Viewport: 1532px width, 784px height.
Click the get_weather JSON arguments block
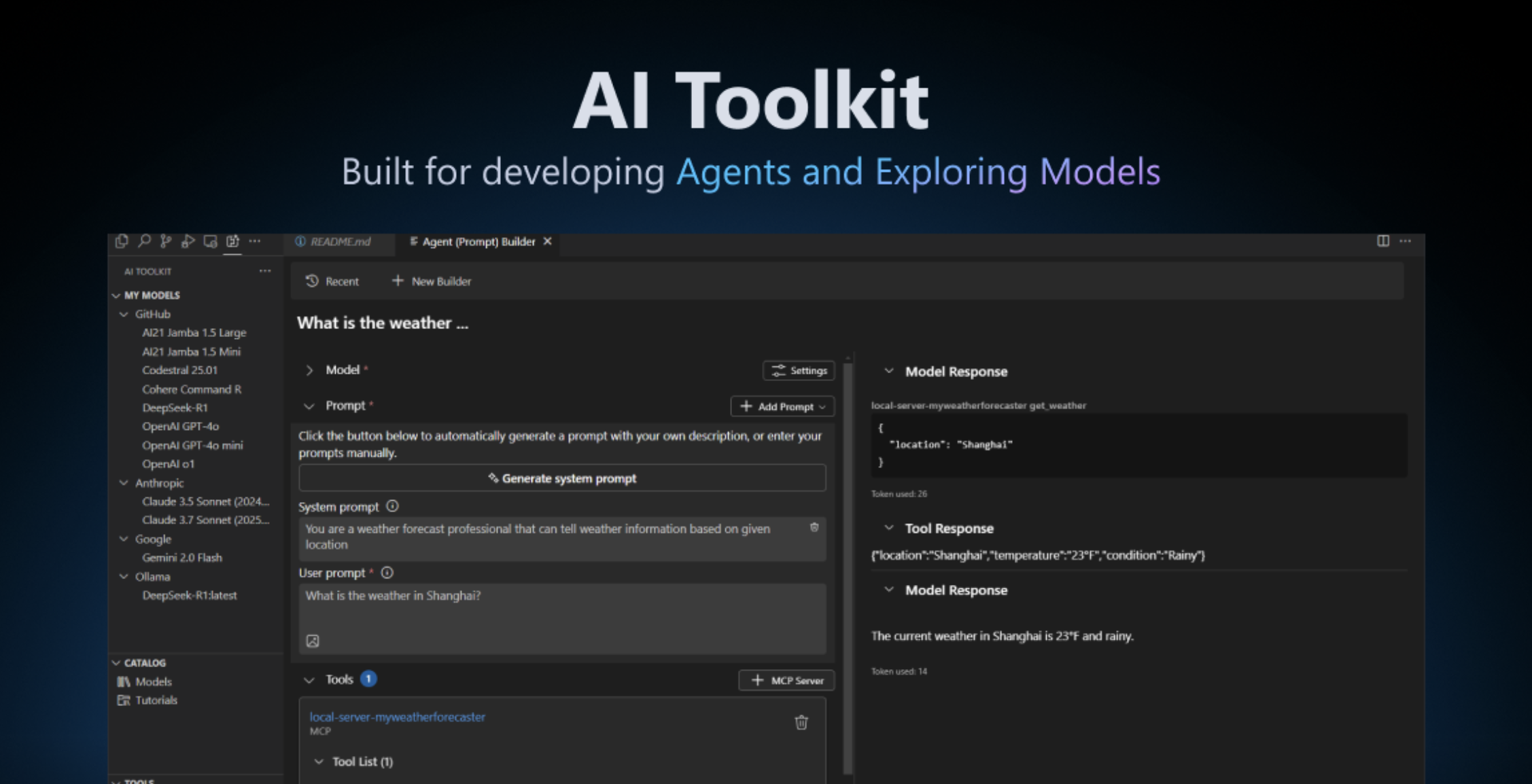(1139, 445)
